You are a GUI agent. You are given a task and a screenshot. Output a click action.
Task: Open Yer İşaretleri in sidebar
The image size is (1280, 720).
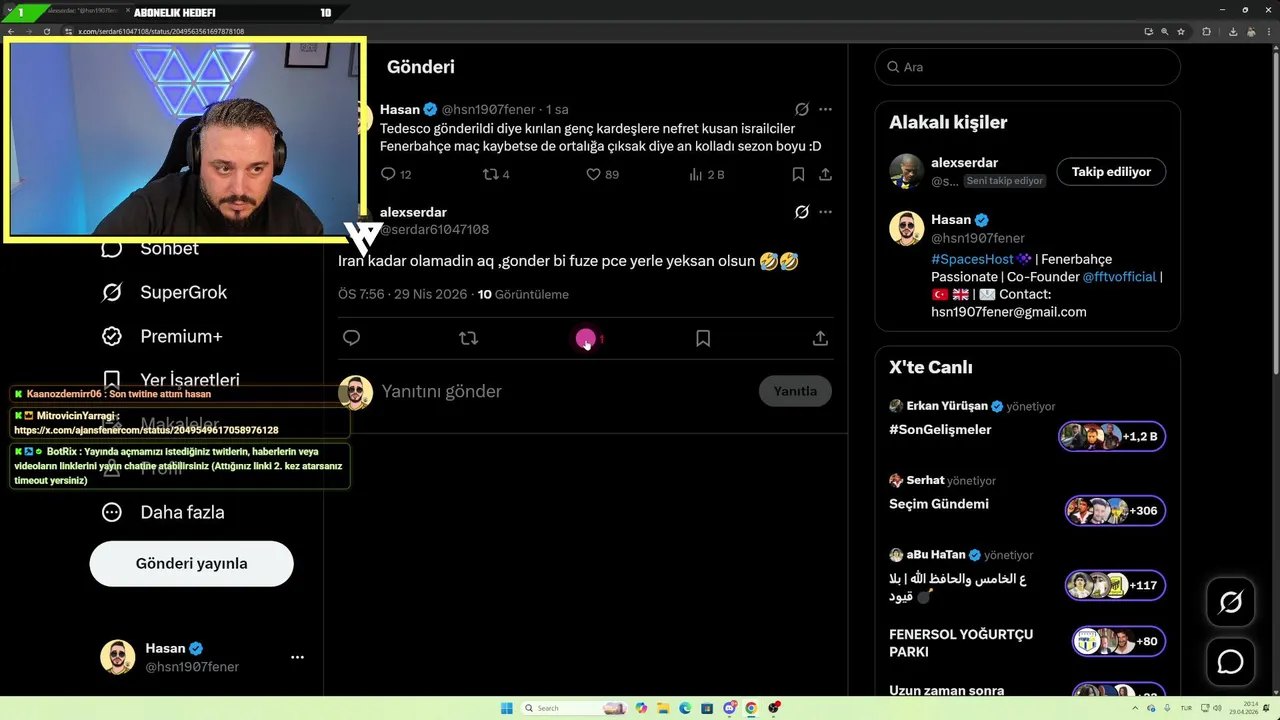tap(170, 380)
